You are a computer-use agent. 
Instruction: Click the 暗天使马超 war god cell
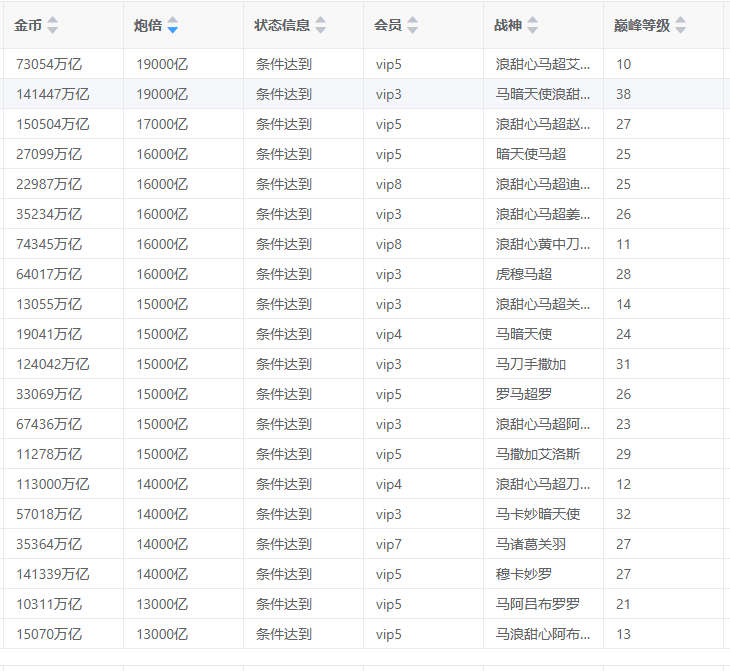(x=531, y=154)
